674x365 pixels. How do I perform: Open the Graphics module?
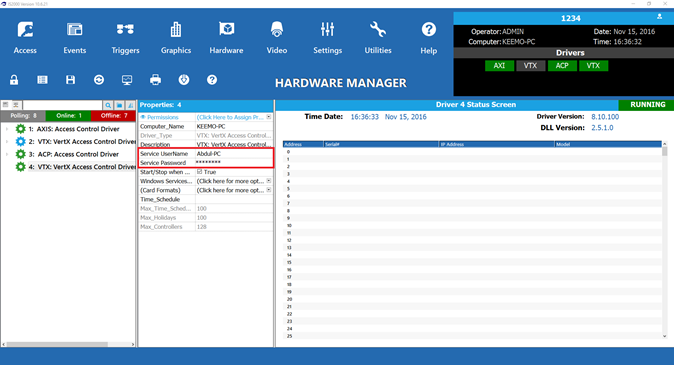(176, 38)
